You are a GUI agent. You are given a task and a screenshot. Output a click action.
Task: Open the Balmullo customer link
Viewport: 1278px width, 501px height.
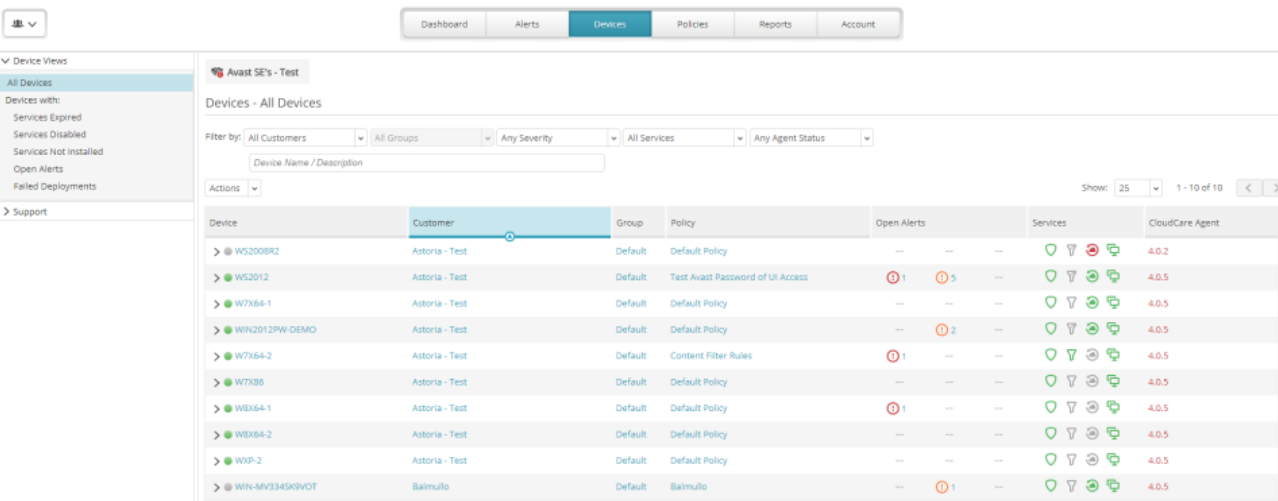pos(430,487)
